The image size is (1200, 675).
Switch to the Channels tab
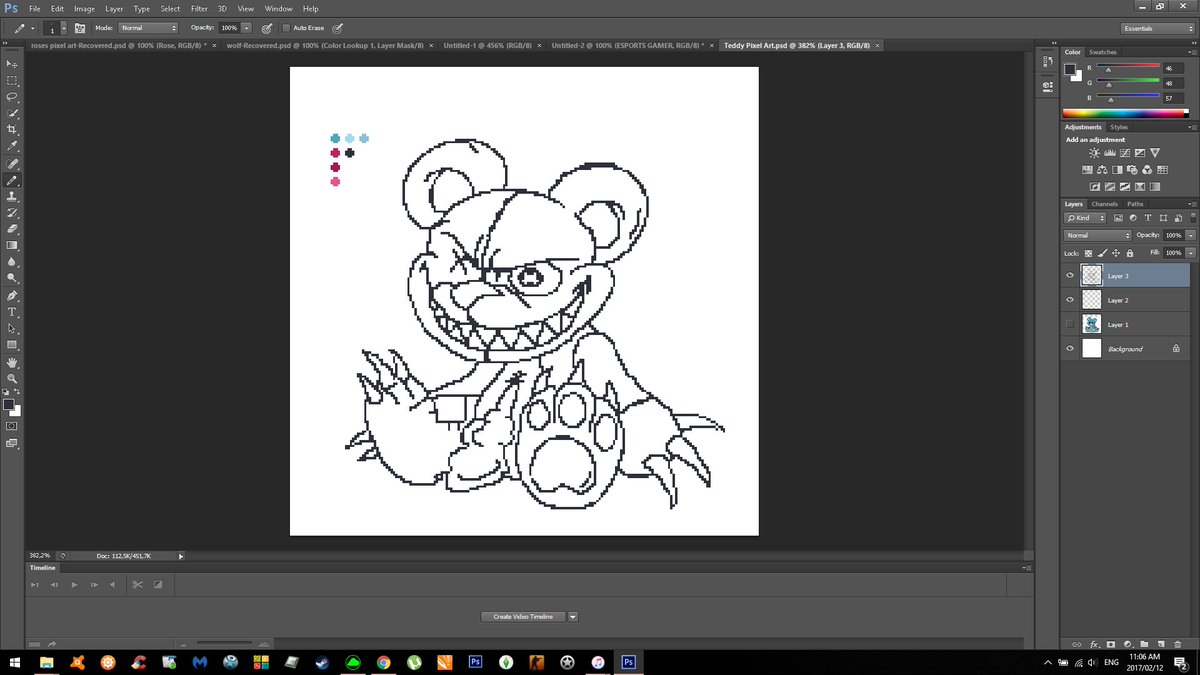[x=1105, y=204]
